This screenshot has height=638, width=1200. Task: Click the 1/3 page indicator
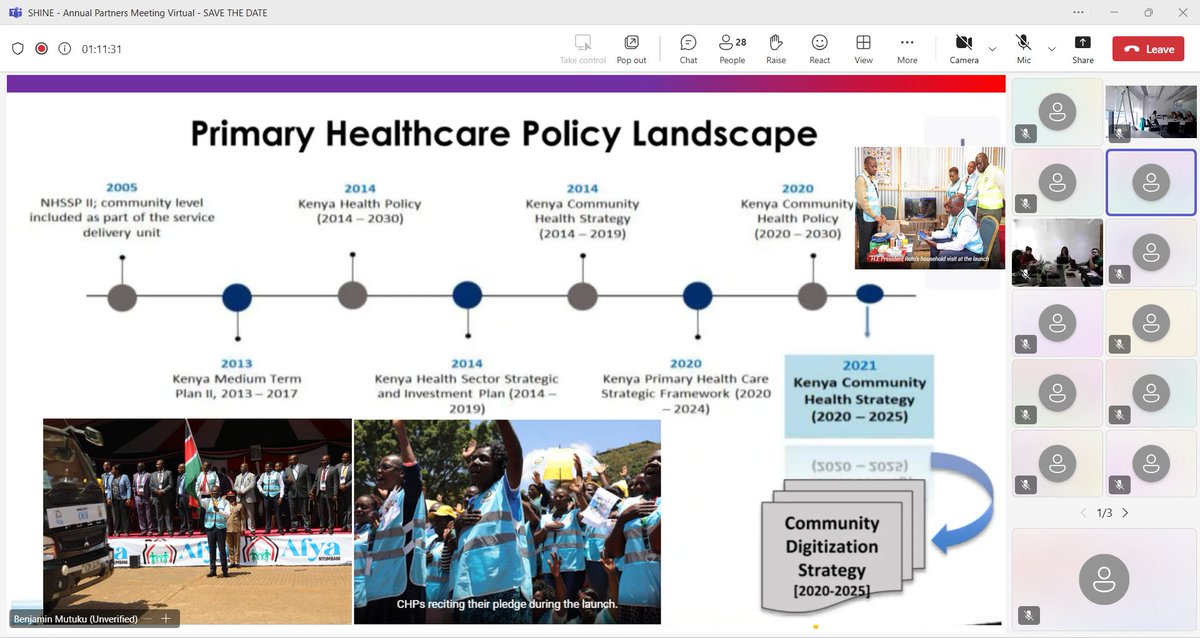[1104, 512]
